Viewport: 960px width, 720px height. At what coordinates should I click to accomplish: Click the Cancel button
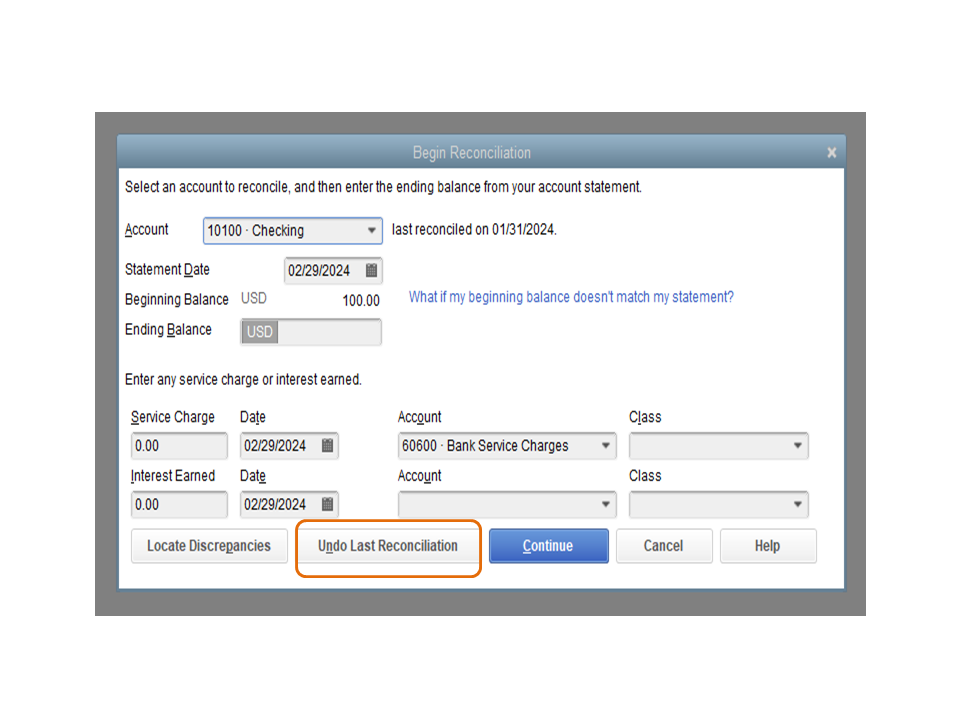[x=664, y=546]
